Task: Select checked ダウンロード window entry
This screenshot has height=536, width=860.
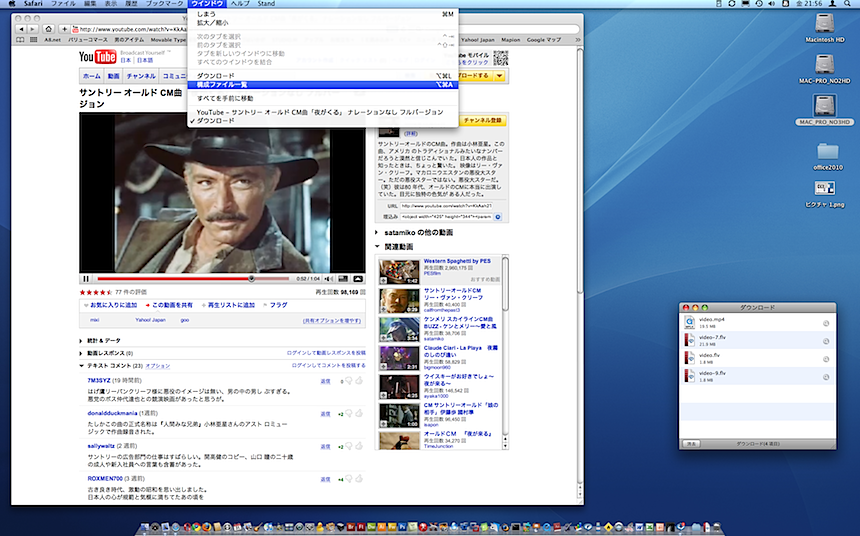Action: pos(322,120)
